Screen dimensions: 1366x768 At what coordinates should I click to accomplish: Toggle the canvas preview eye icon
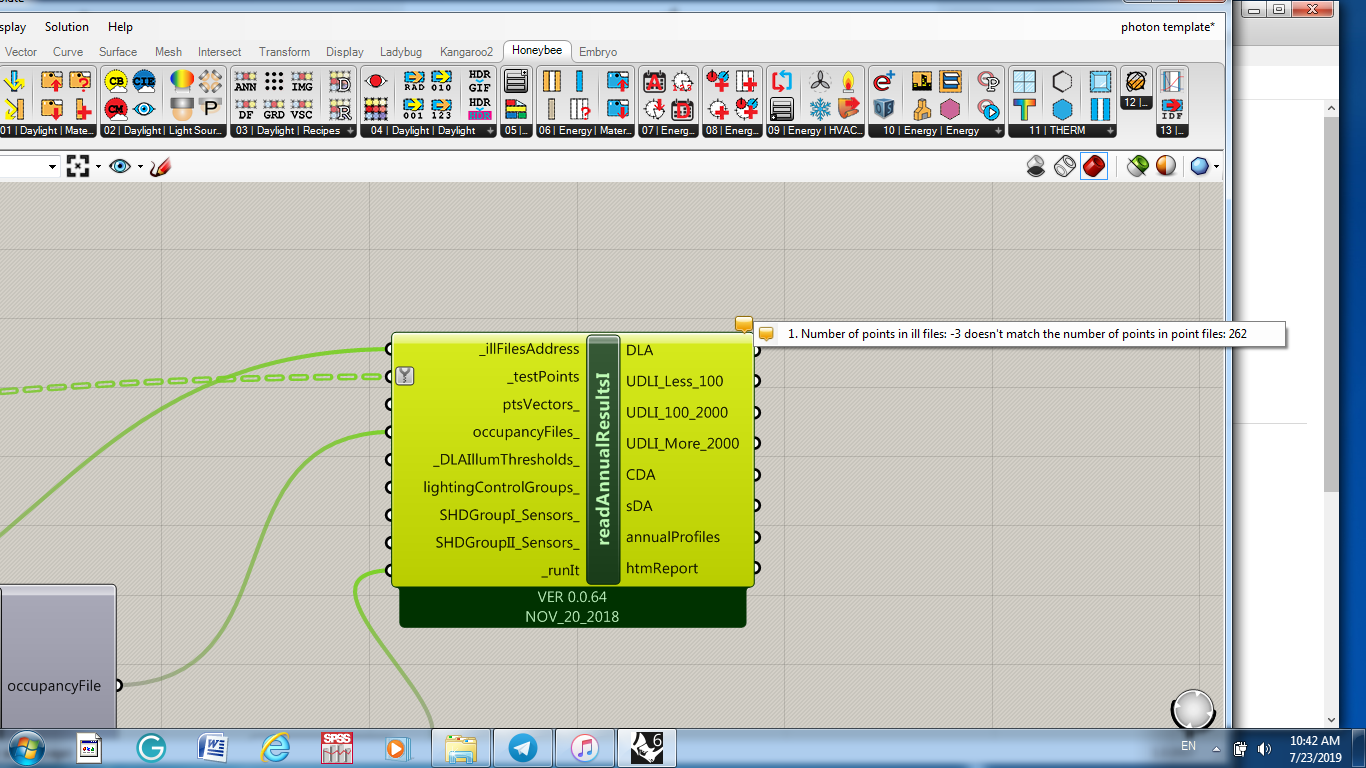120,167
